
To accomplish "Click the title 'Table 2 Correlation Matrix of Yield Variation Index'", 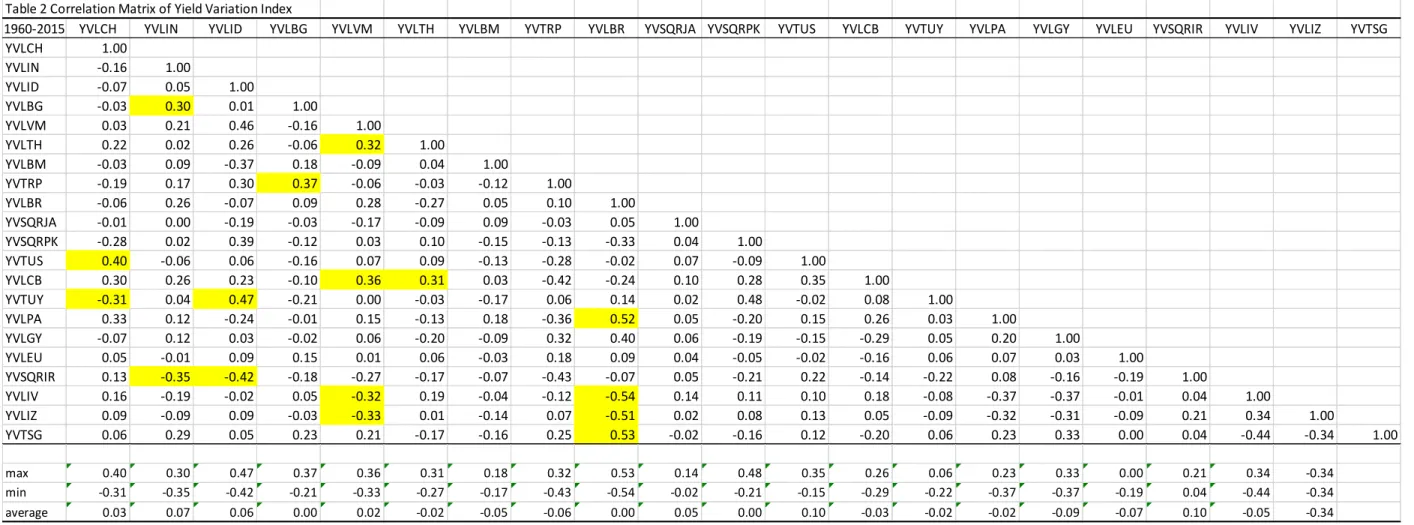I will (147, 9).
